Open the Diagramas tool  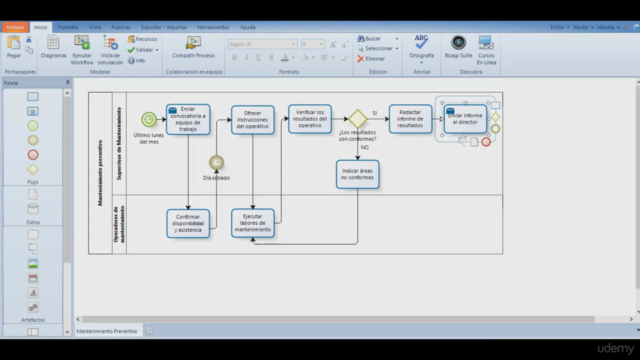(x=53, y=47)
